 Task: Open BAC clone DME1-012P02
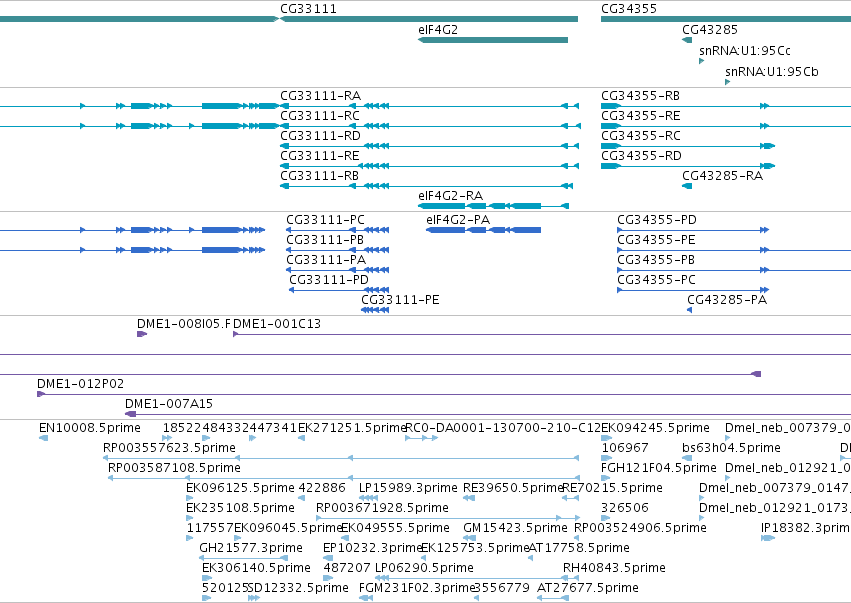(x=80, y=384)
